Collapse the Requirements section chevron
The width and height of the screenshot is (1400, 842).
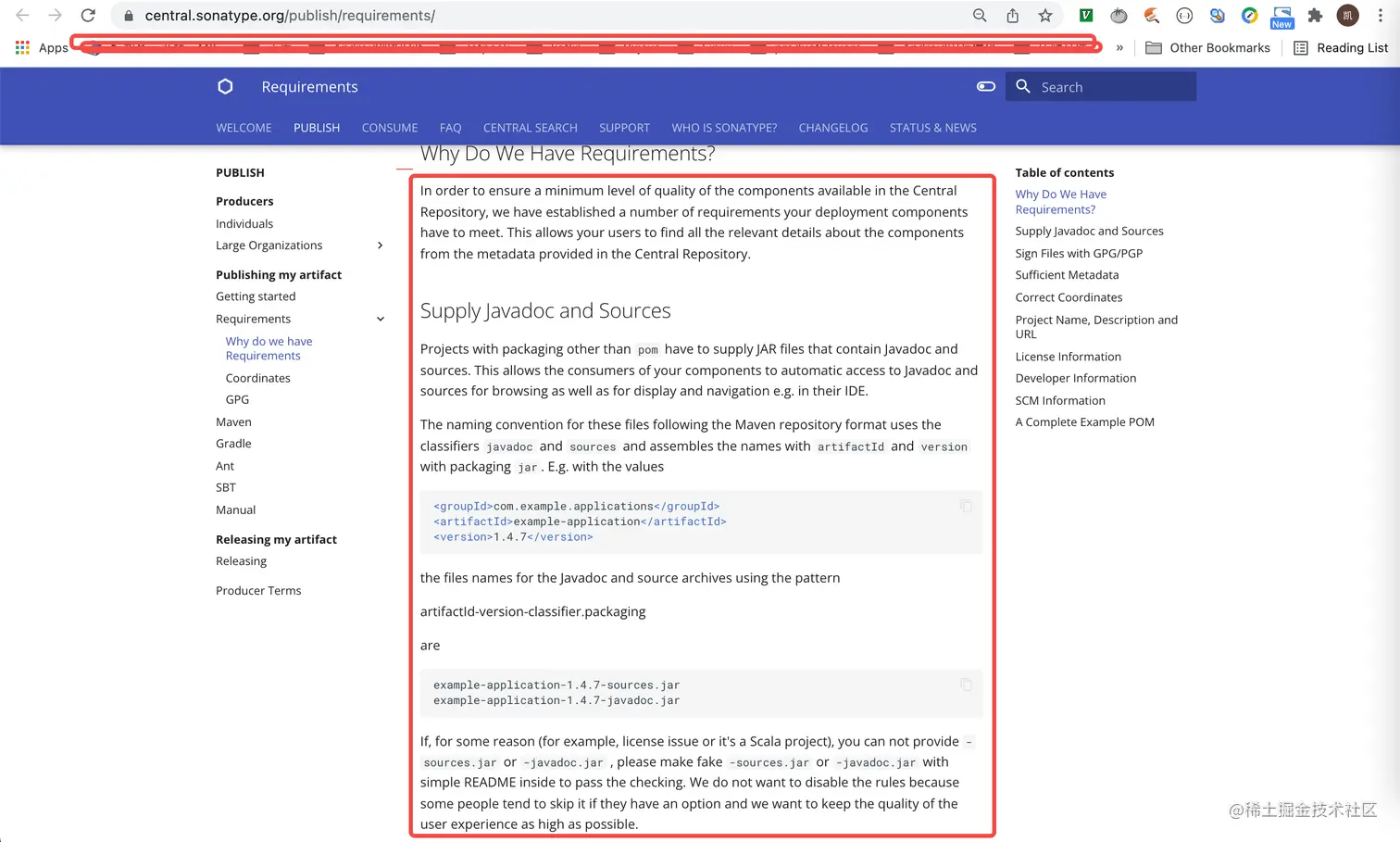pos(380,319)
